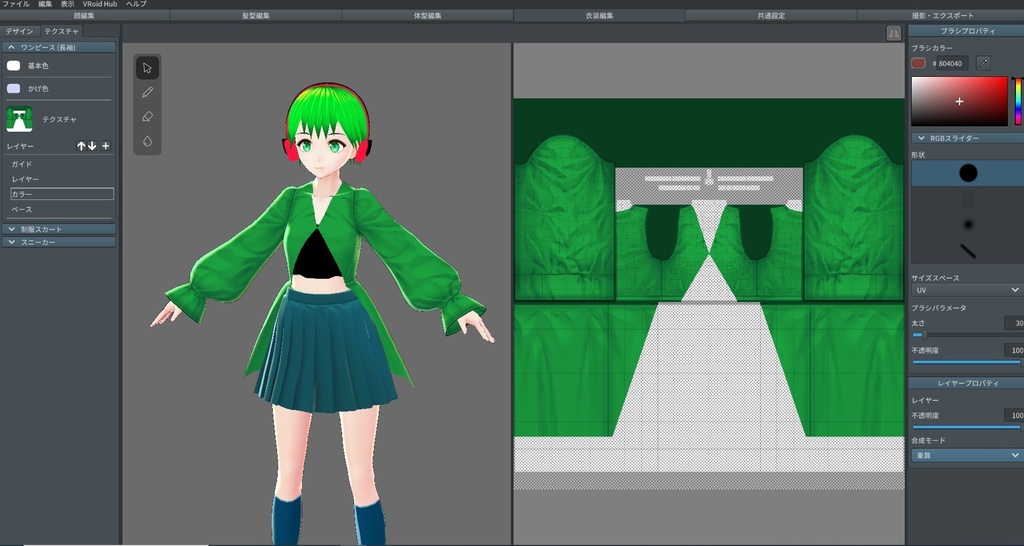Switch to the デザイン tab
Viewport: 1024px width, 546px height.
click(x=19, y=31)
